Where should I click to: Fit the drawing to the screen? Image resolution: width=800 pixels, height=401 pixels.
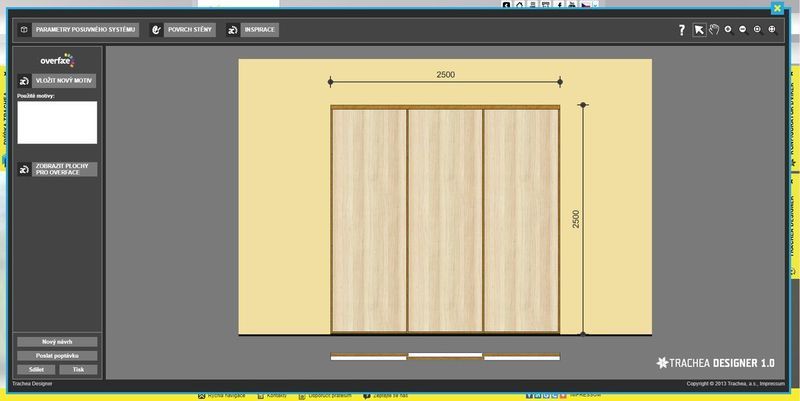coord(772,30)
